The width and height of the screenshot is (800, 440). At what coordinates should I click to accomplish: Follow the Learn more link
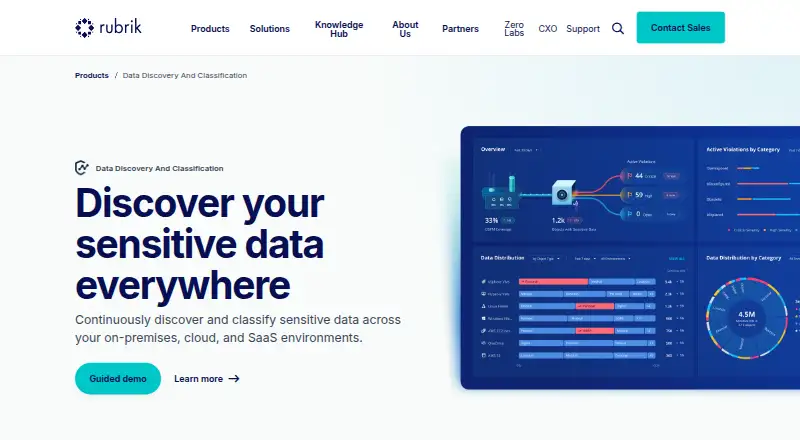click(207, 379)
